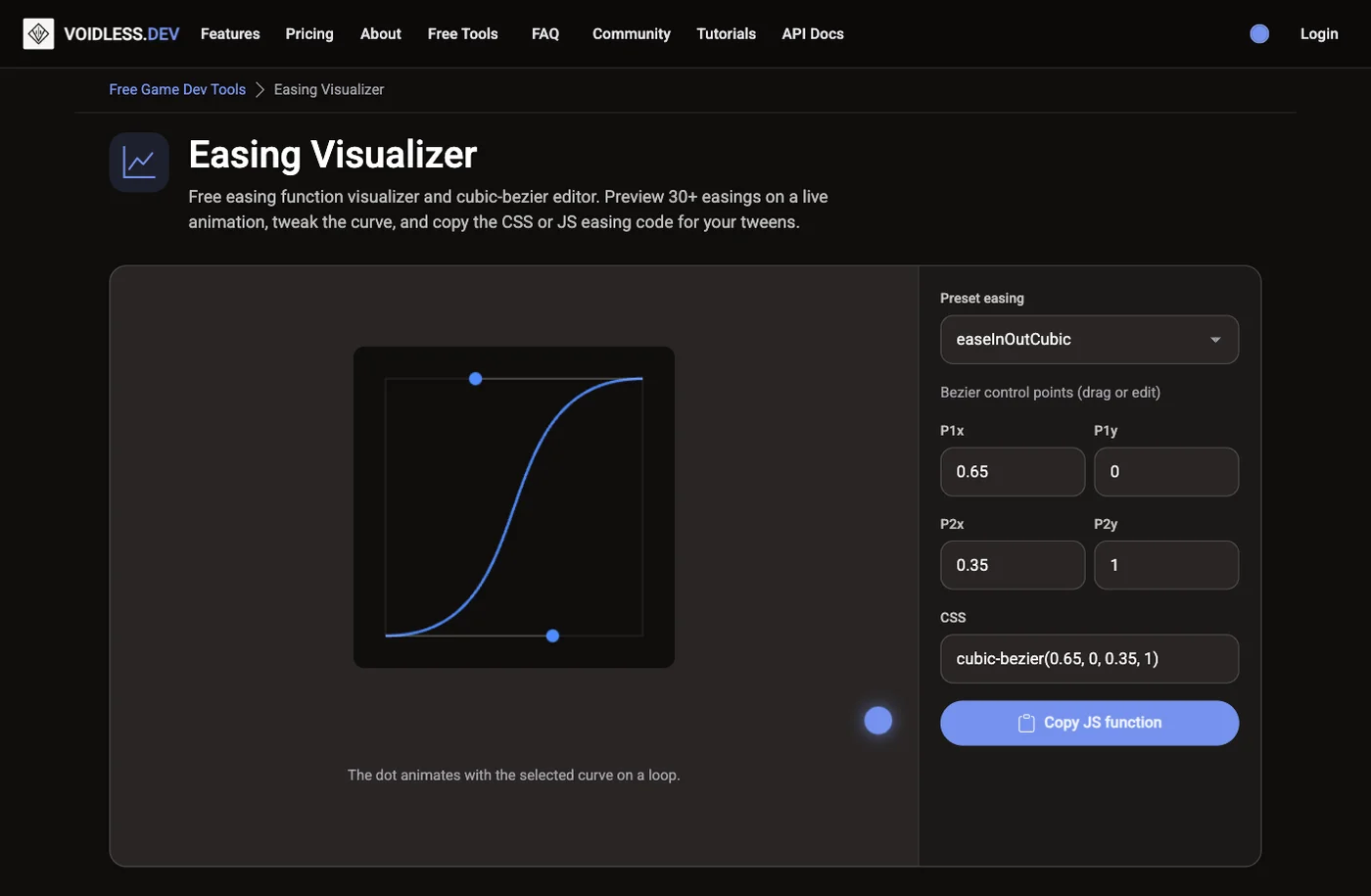The width and height of the screenshot is (1371, 896).
Task: Go to the Pricing page
Action: [x=309, y=33]
